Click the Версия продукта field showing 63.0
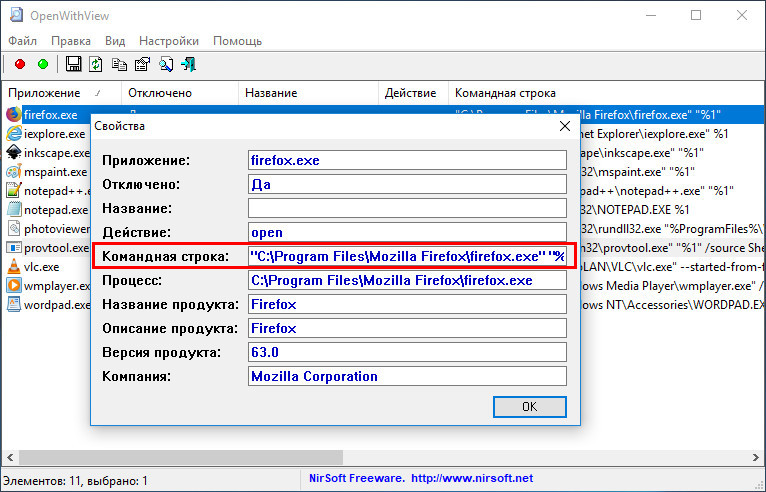This screenshot has width=766, height=492. point(407,352)
